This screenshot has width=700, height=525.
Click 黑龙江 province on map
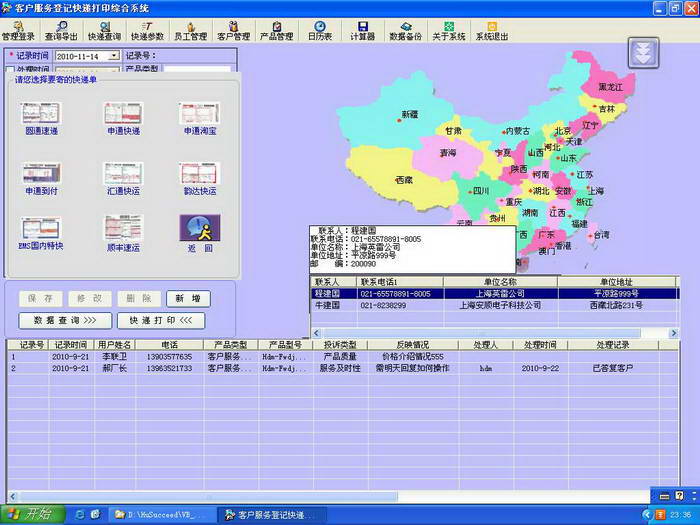610,87
